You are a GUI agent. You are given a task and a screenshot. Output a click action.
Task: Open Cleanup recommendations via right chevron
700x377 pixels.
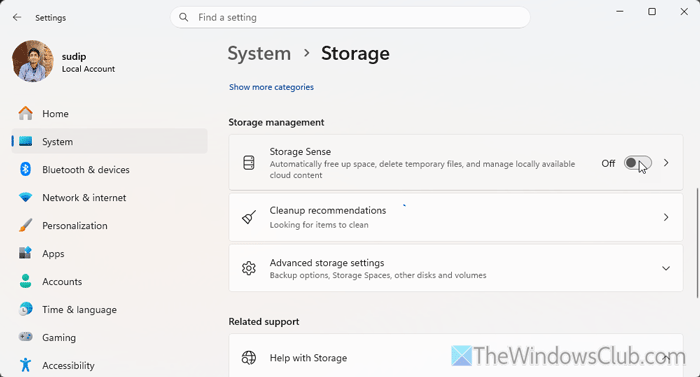pos(666,217)
